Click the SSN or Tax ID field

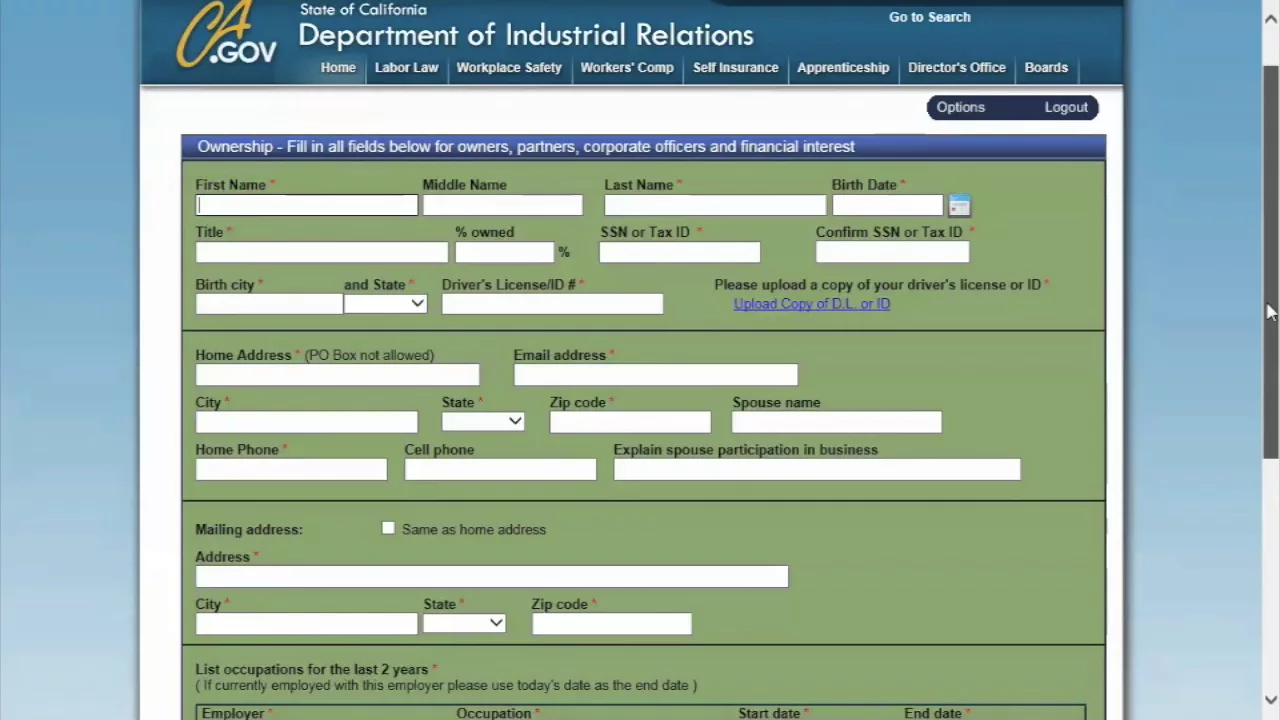[x=680, y=252]
